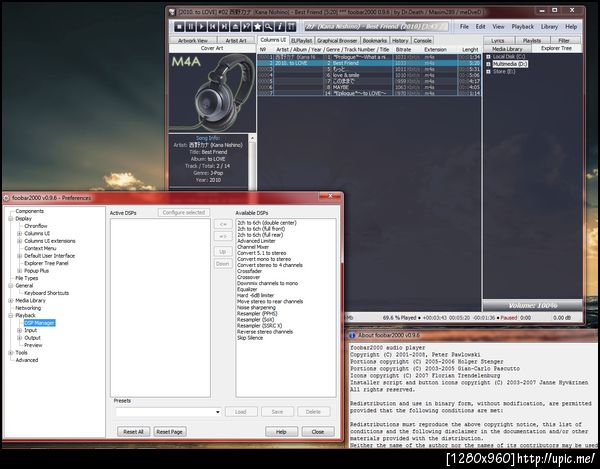
Task: Skip to previous track with toolbar icon
Action: (213, 26)
